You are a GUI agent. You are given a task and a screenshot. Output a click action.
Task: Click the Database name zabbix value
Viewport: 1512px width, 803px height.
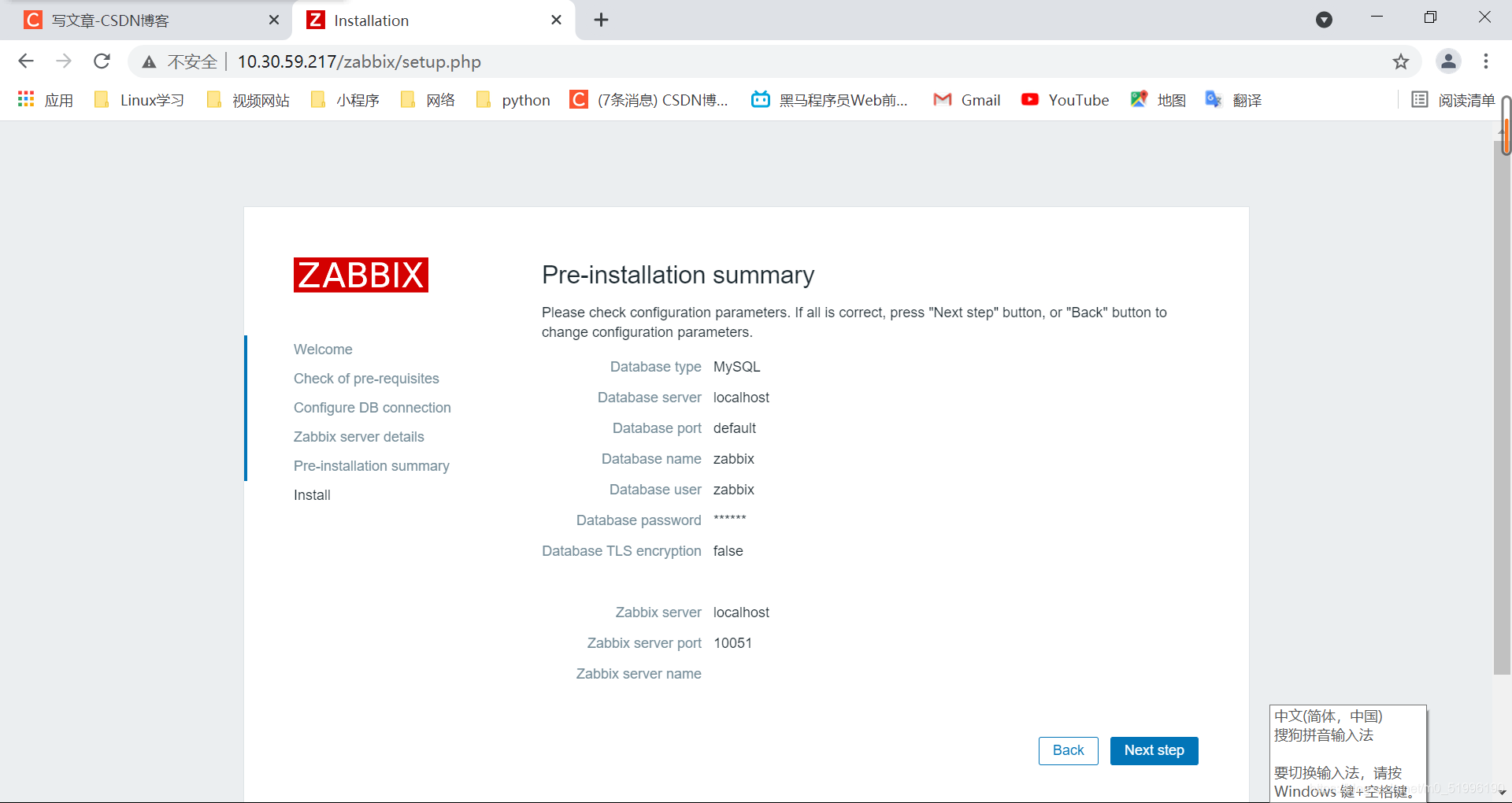pos(734,459)
